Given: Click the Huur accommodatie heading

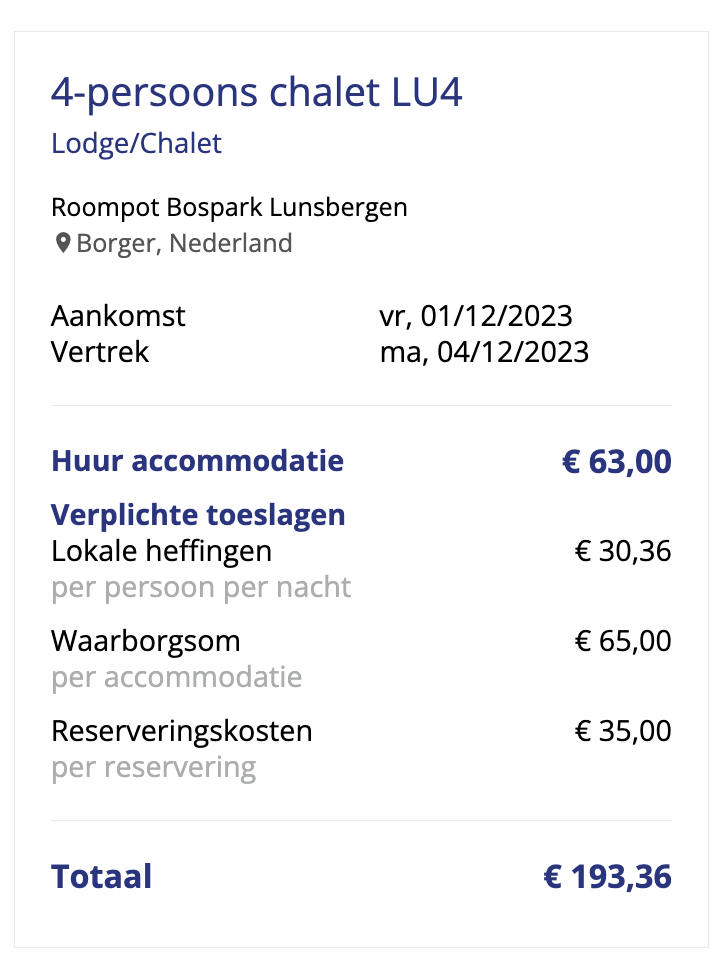Looking at the screenshot, I should 198,461.
